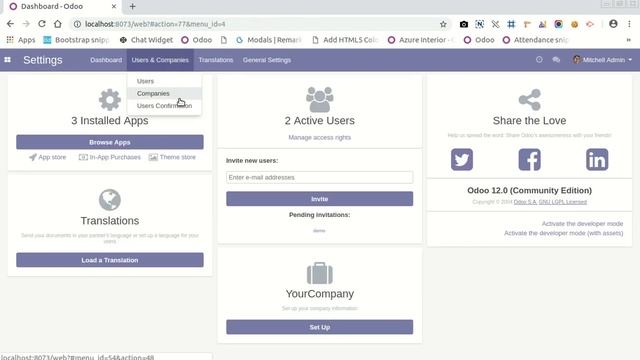
Task: Reload the page with the refresh icon
Action: click(42, 24)
